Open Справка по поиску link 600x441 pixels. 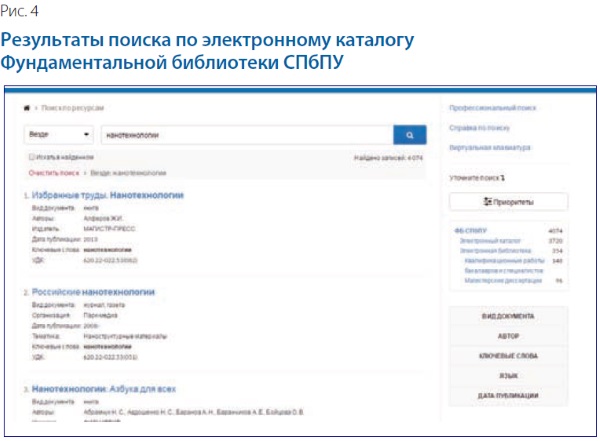tap(479, 127)
